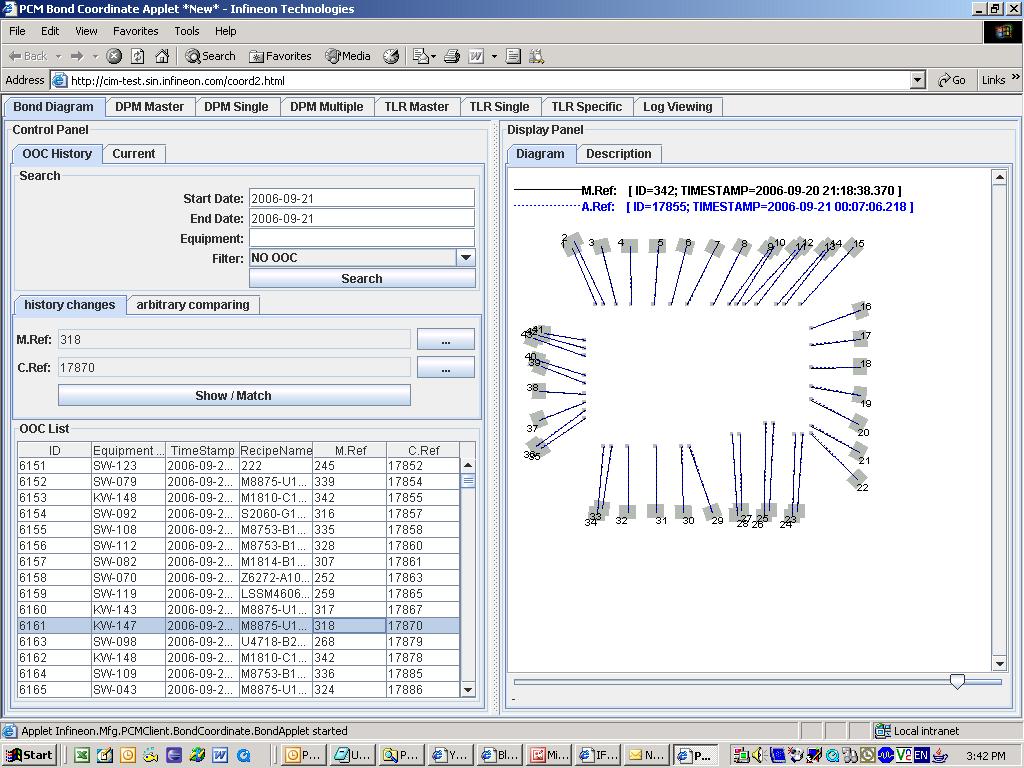This screenshot has height=768, width=1024.
Task: Click the diagram panel scroll up arrow
Action: pyautogui.click(x=999, y=176)
